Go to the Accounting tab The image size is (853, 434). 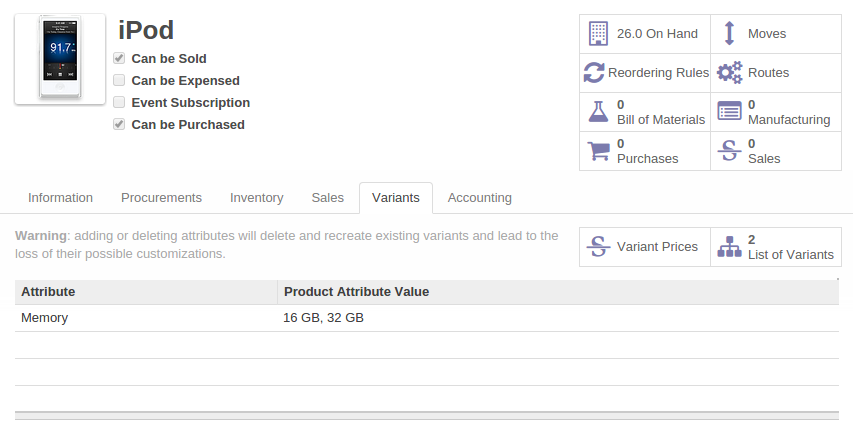(479, 198)
